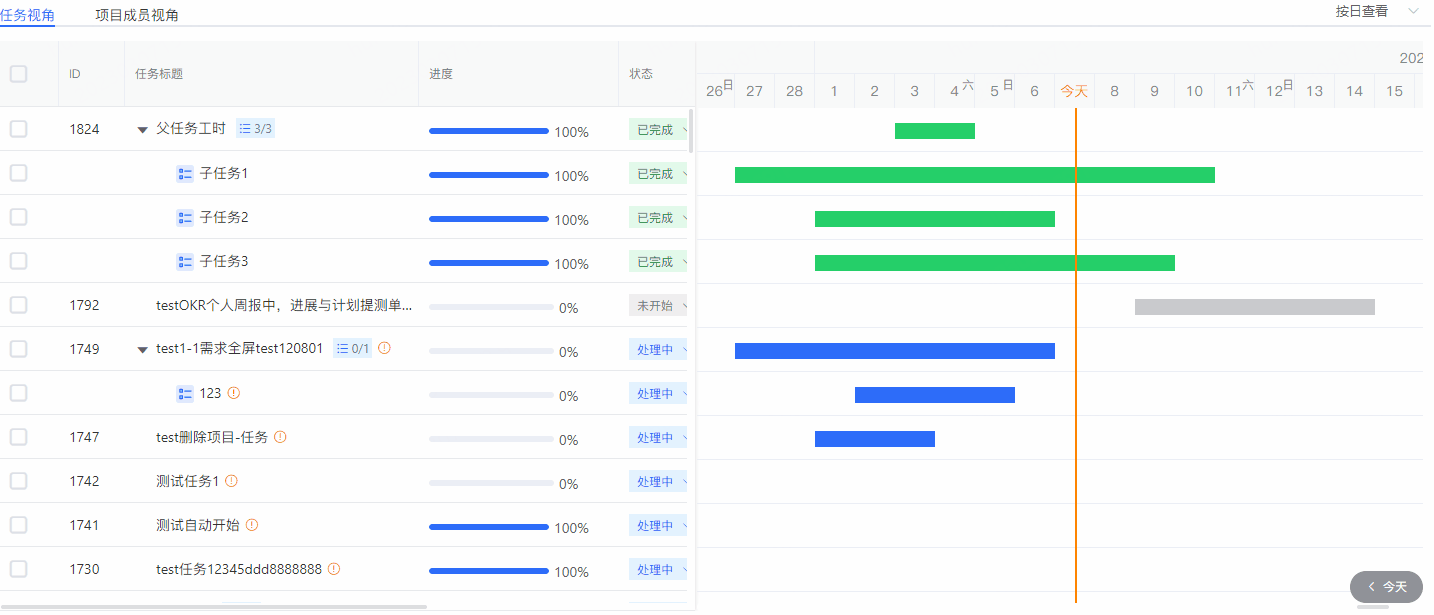Viewport: 1434px width, 615px height.
Task: Open 已完成 status dropdown for 子任务2
Action: 658,218
